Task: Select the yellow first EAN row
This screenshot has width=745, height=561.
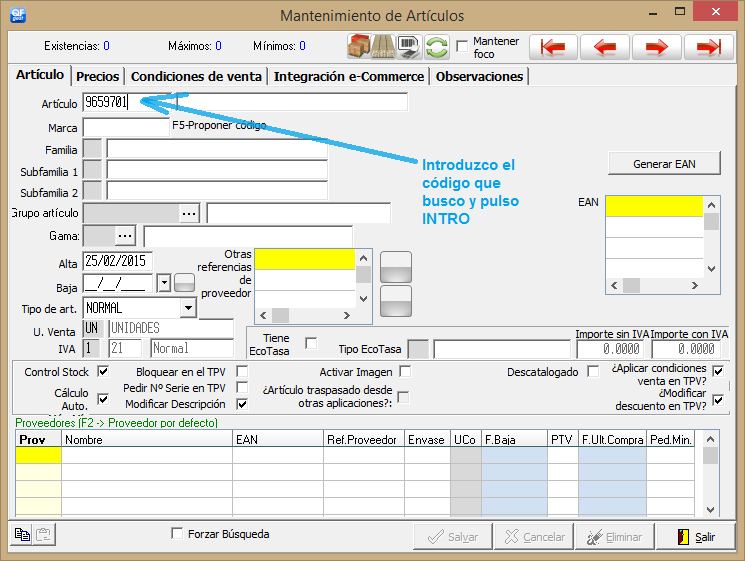Action: (654, 206)
